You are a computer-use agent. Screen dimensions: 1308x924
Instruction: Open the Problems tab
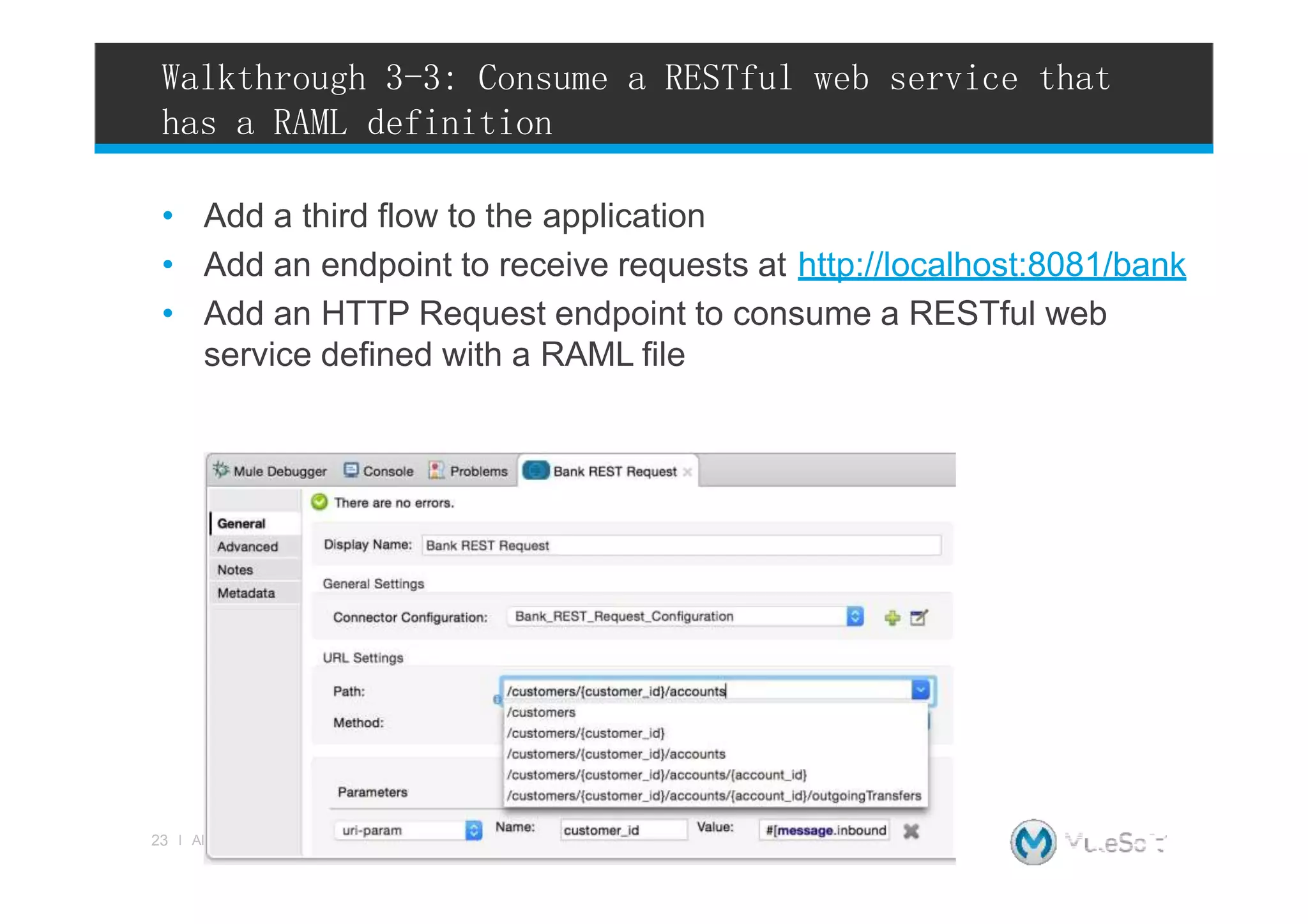[468, 471]
